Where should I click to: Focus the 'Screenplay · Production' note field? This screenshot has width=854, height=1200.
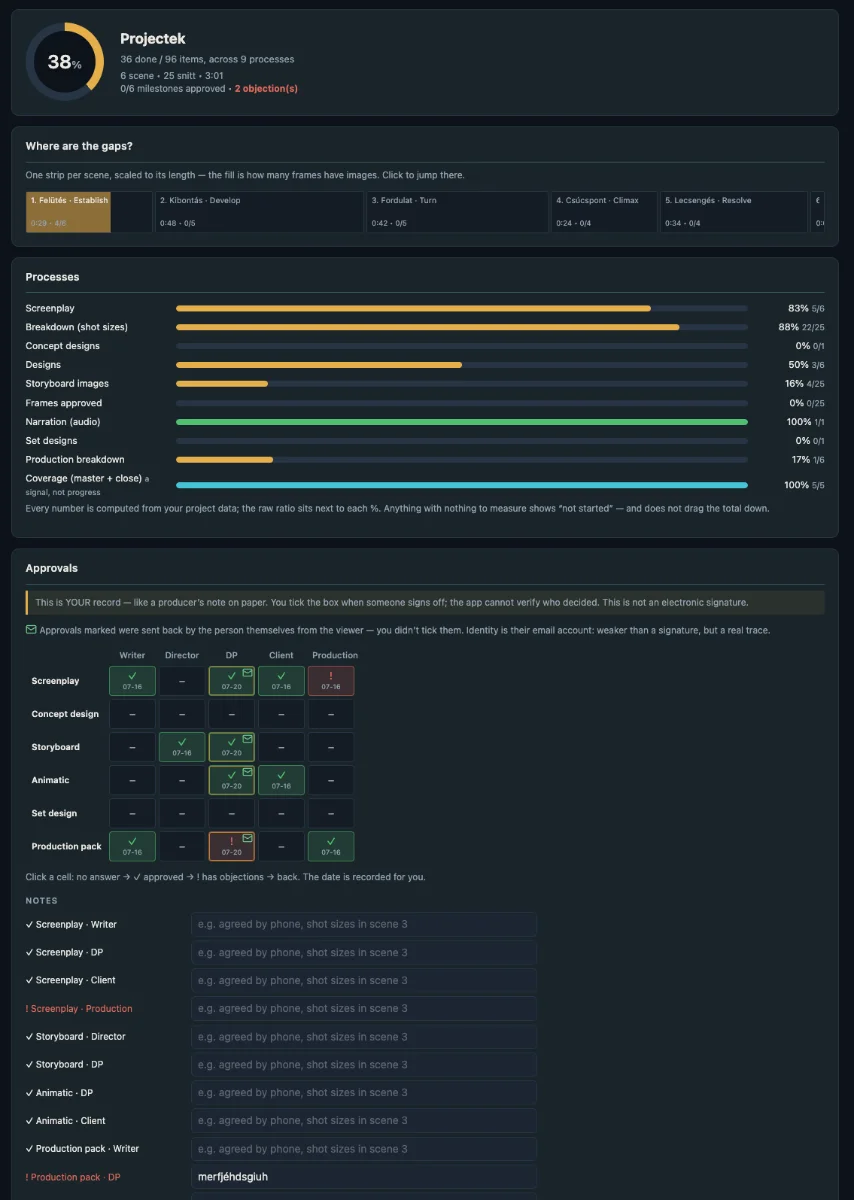coord(364,1009)
